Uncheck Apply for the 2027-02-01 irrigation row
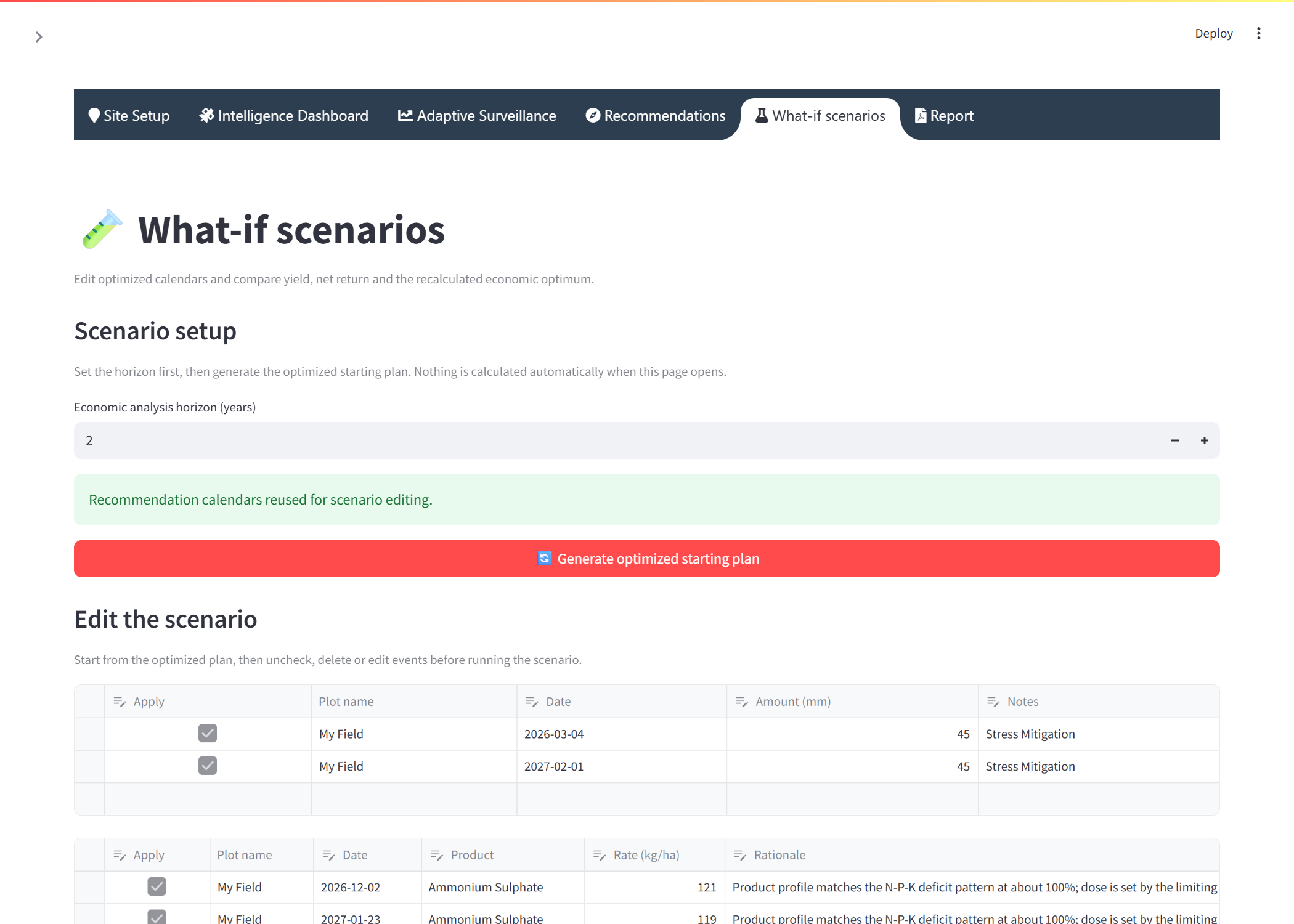1294x924 pixels. click(208, 766)
